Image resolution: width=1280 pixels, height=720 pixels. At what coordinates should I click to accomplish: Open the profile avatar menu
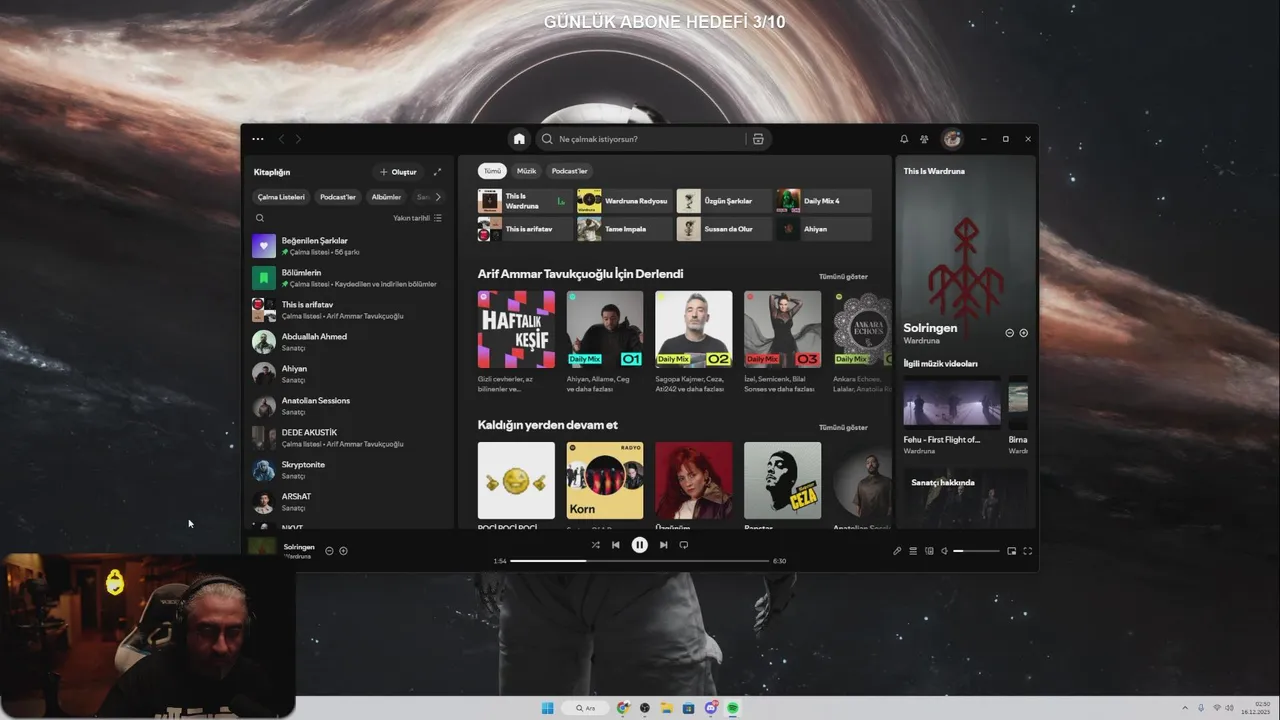(x=952, y=139)
